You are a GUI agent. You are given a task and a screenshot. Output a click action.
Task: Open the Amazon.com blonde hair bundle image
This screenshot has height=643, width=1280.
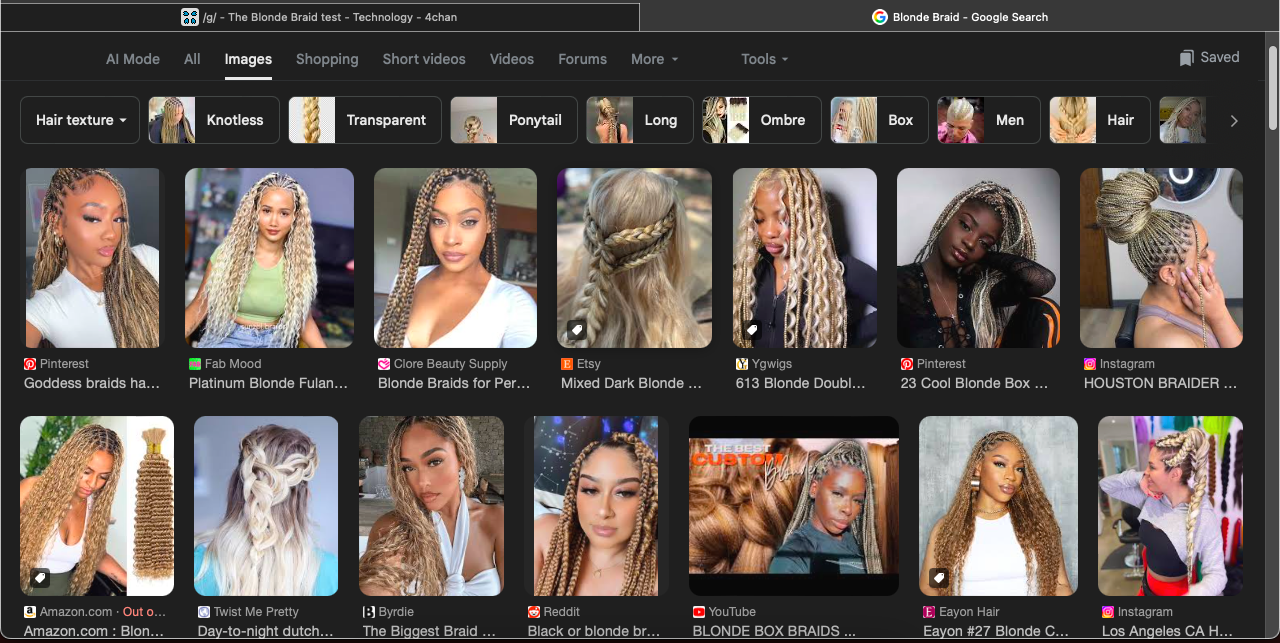click(x=97, y=506)
